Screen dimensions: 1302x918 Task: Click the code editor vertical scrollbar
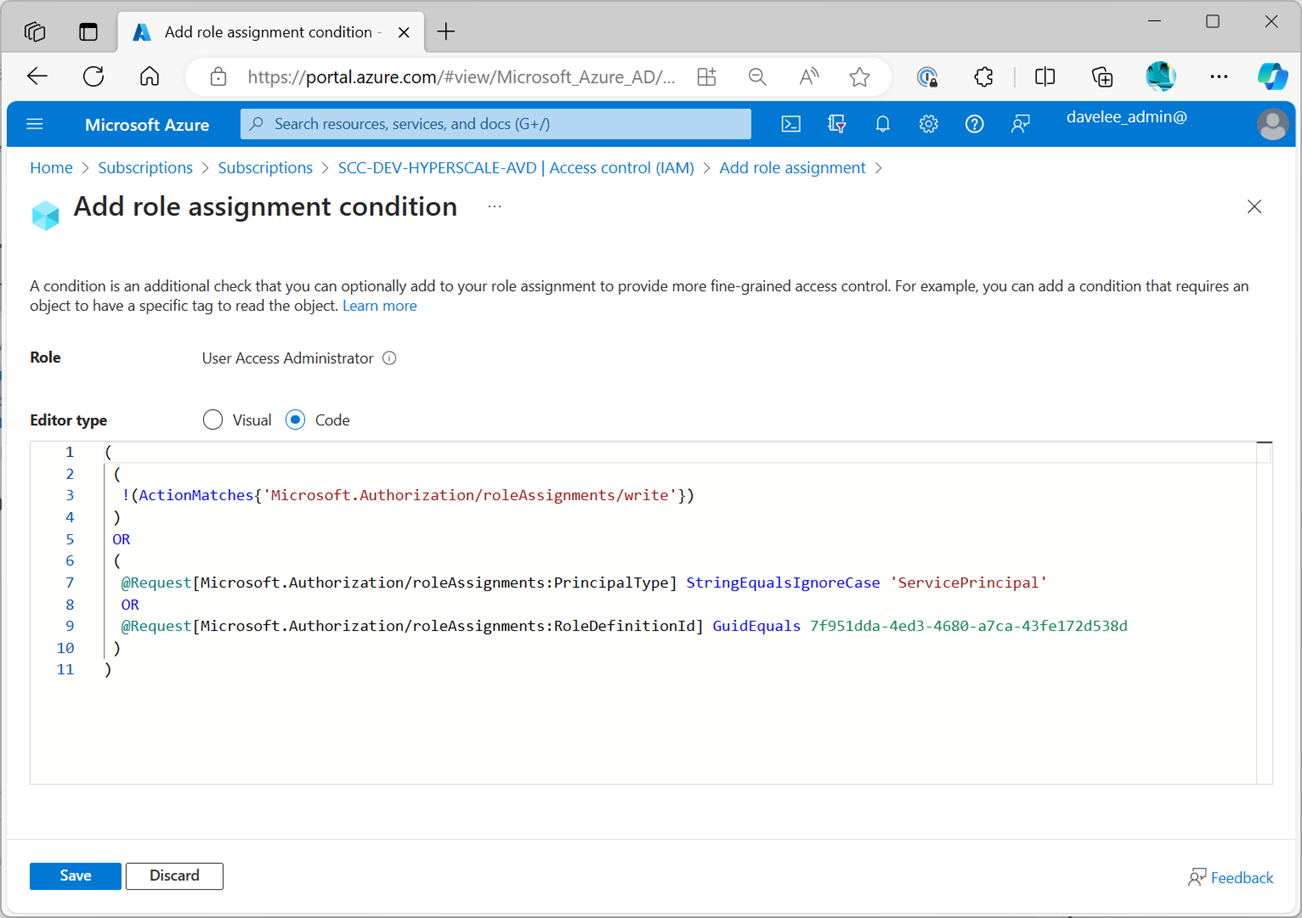pyautogui.click(x=1264, y=610)
